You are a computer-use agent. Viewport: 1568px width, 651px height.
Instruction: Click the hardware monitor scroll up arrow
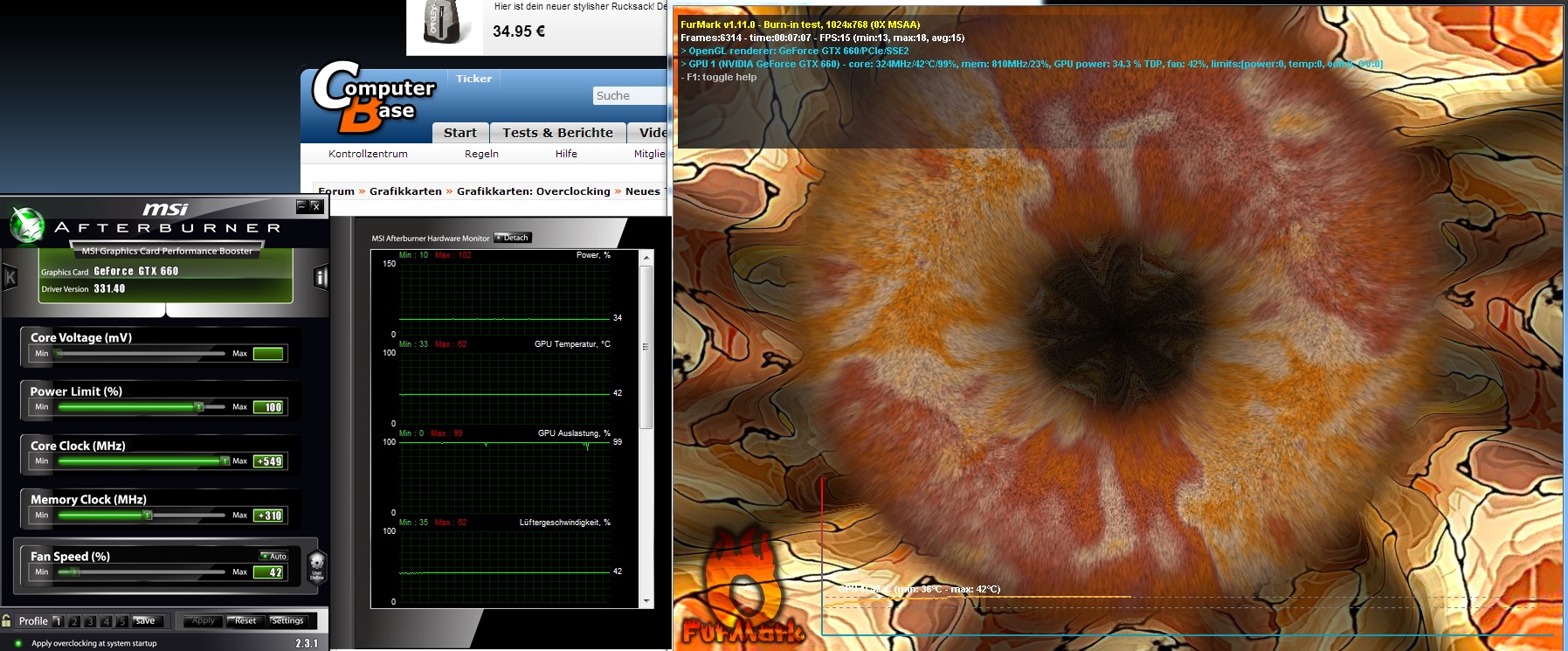[646, 258]
